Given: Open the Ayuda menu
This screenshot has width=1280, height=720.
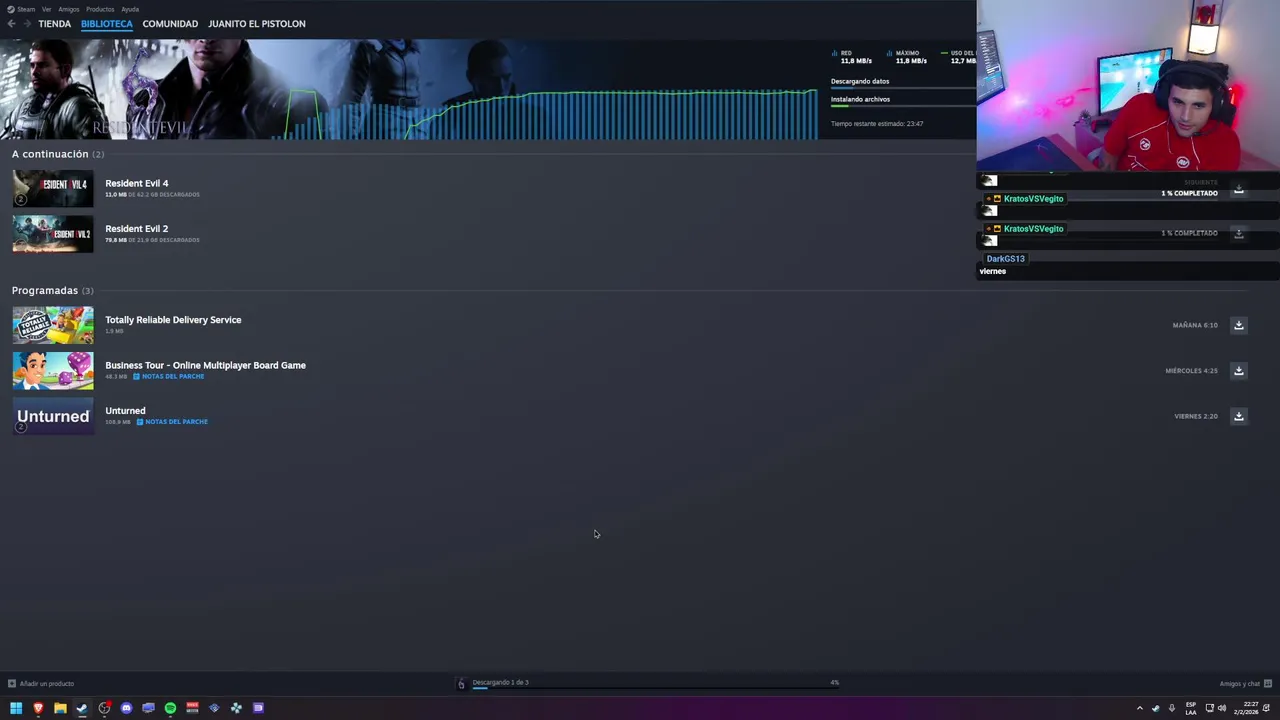Looking at the screenshot, I should 130,9.
